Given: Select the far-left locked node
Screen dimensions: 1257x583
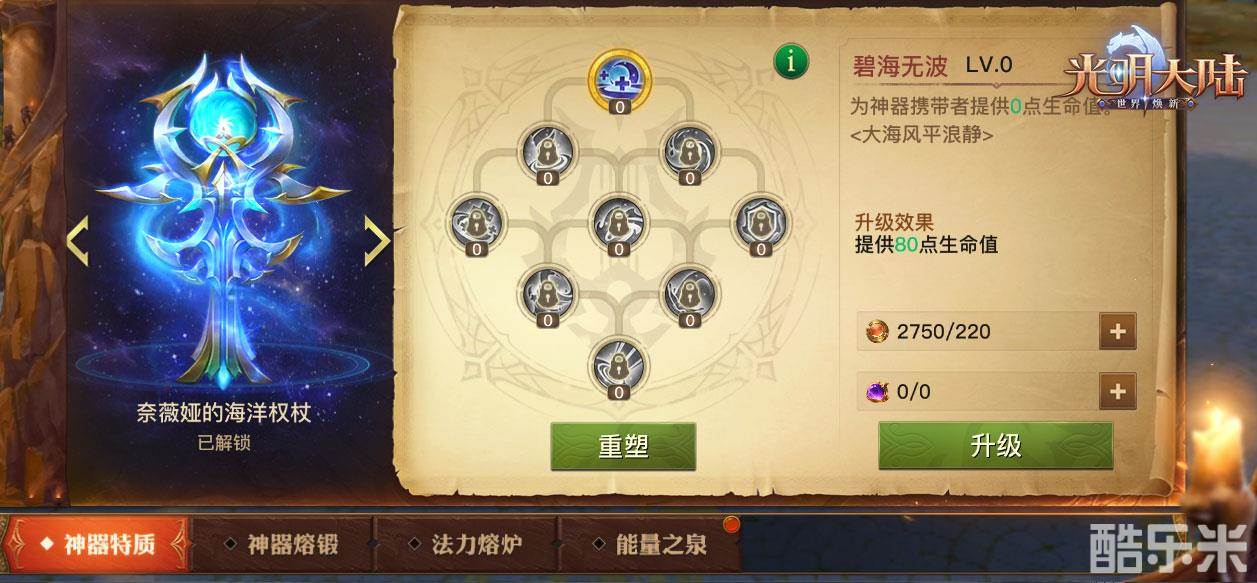Looking at the screenshot, I should (474, 221).
